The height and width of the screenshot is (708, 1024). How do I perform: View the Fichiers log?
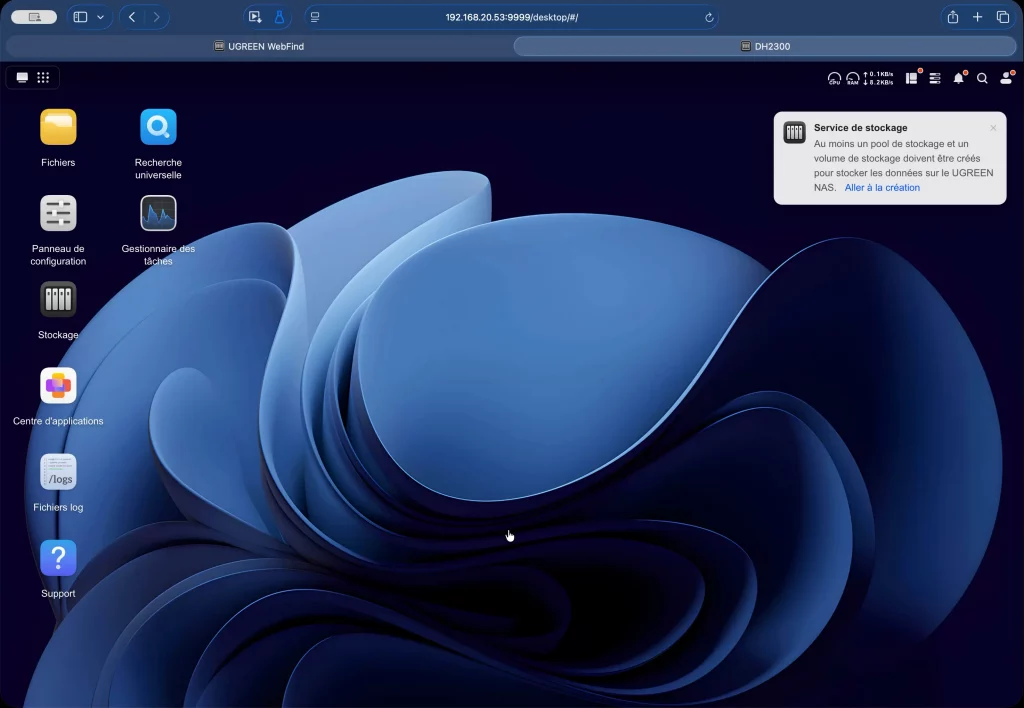[57, 472]
